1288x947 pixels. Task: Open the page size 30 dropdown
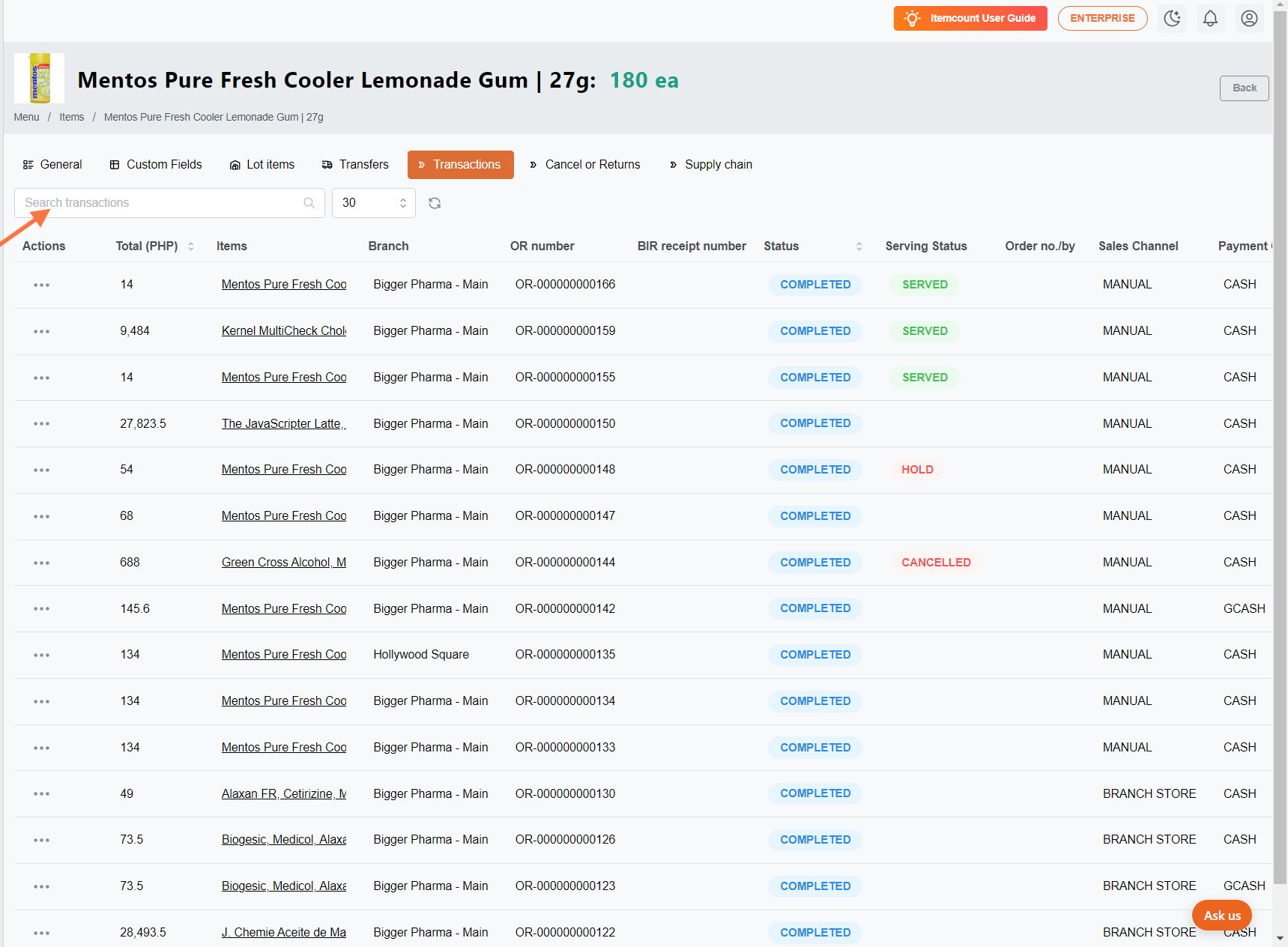373,203
